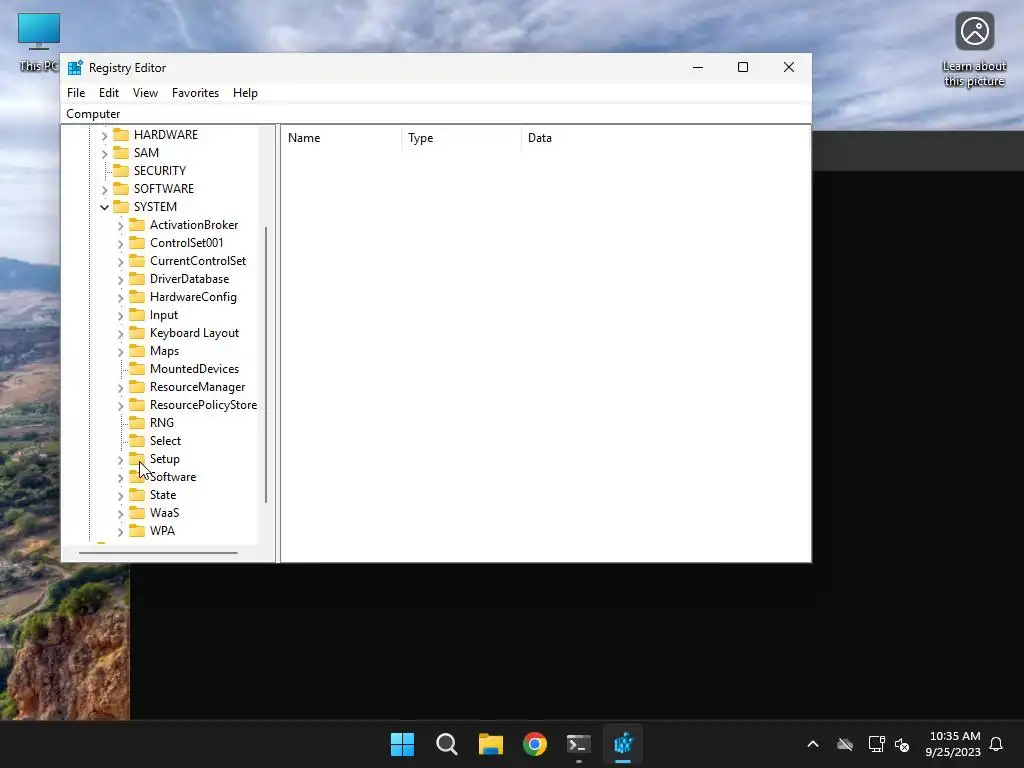Screen dimensions: 1024x768
Task: Expand the WPA key
Action: click(120, 532)
